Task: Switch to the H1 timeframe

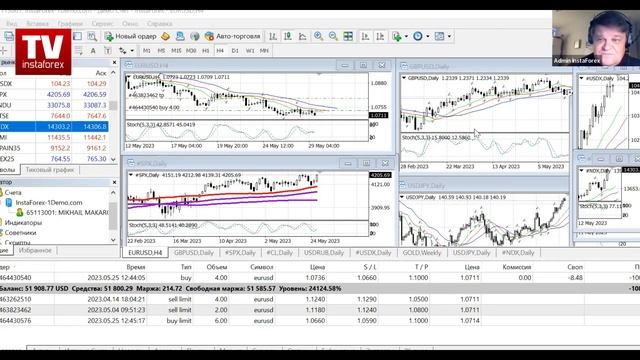Action: click(206, 51)
